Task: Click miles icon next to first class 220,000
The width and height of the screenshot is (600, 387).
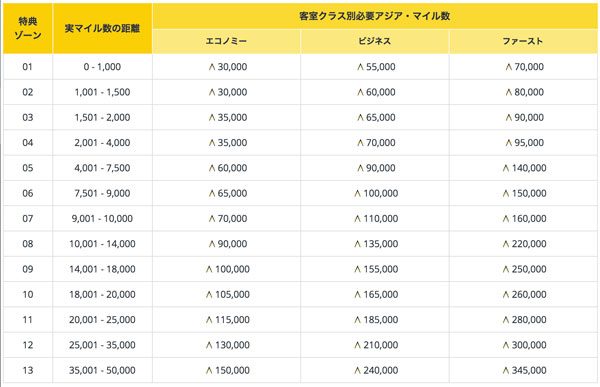Action: click(x=506, y=244)
